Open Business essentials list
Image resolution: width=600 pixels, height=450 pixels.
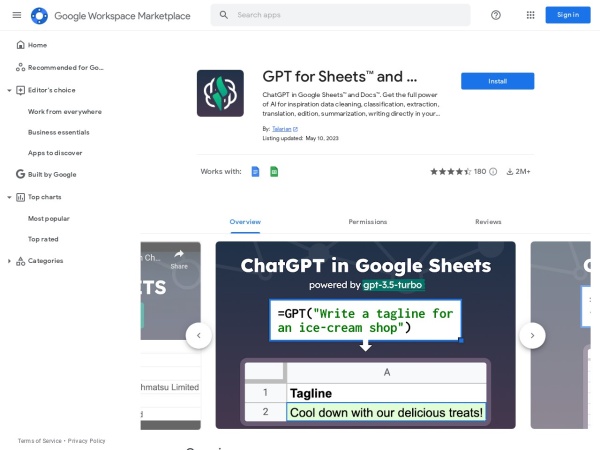tap(59, 132)
